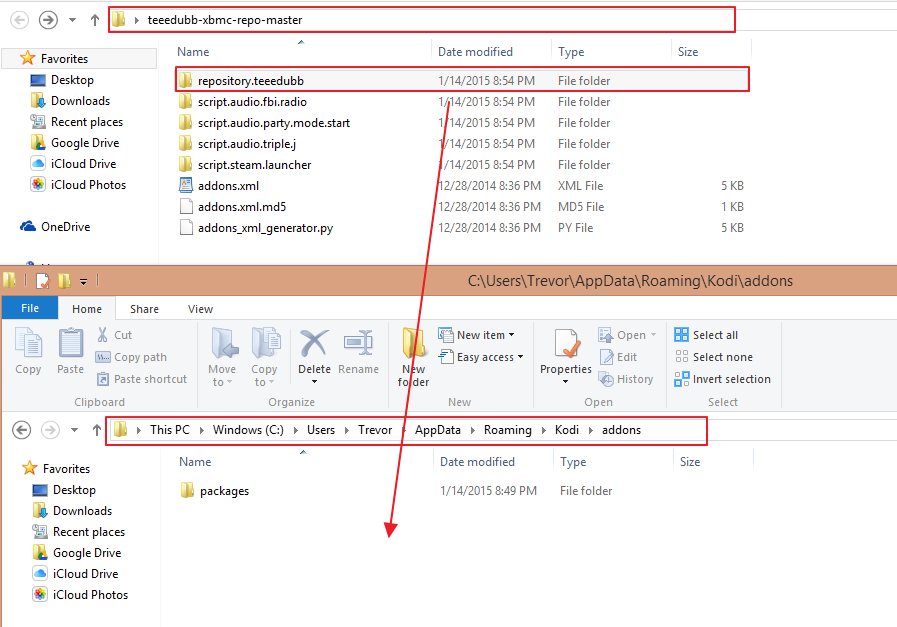Select OneDrive in the upper navigation pane
The height and width of the screenshot is (627, 897).
click(55, 227)
